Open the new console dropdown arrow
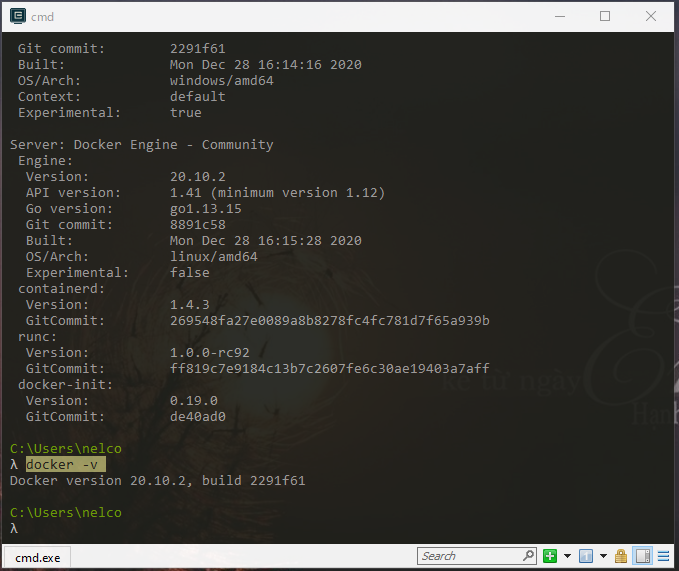 coord(567,556)
